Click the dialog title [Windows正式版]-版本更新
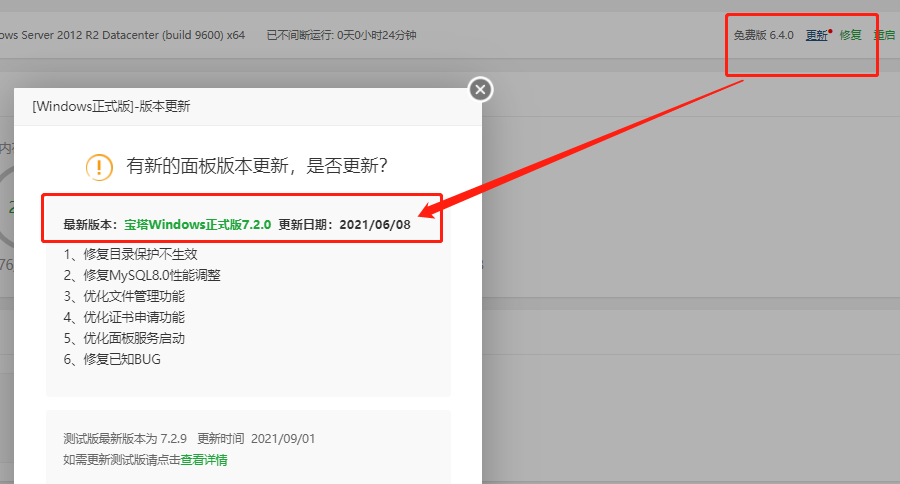The width and height of the screenshot is (900, 484). click(111, 106)
